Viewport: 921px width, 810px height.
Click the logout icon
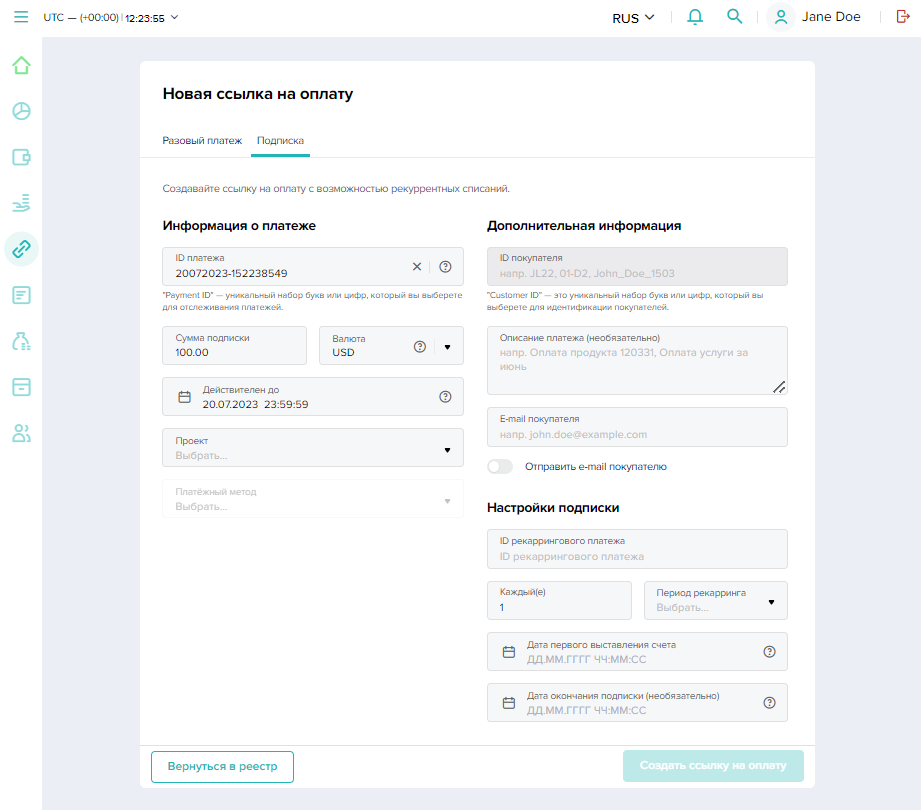point(903,17)
